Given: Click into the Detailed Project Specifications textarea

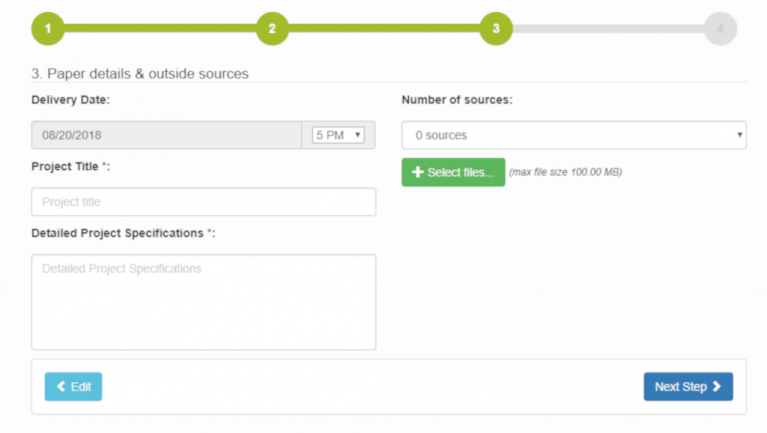Looking at the screenshot, I should pyautogui.click(x=203, y=301).
